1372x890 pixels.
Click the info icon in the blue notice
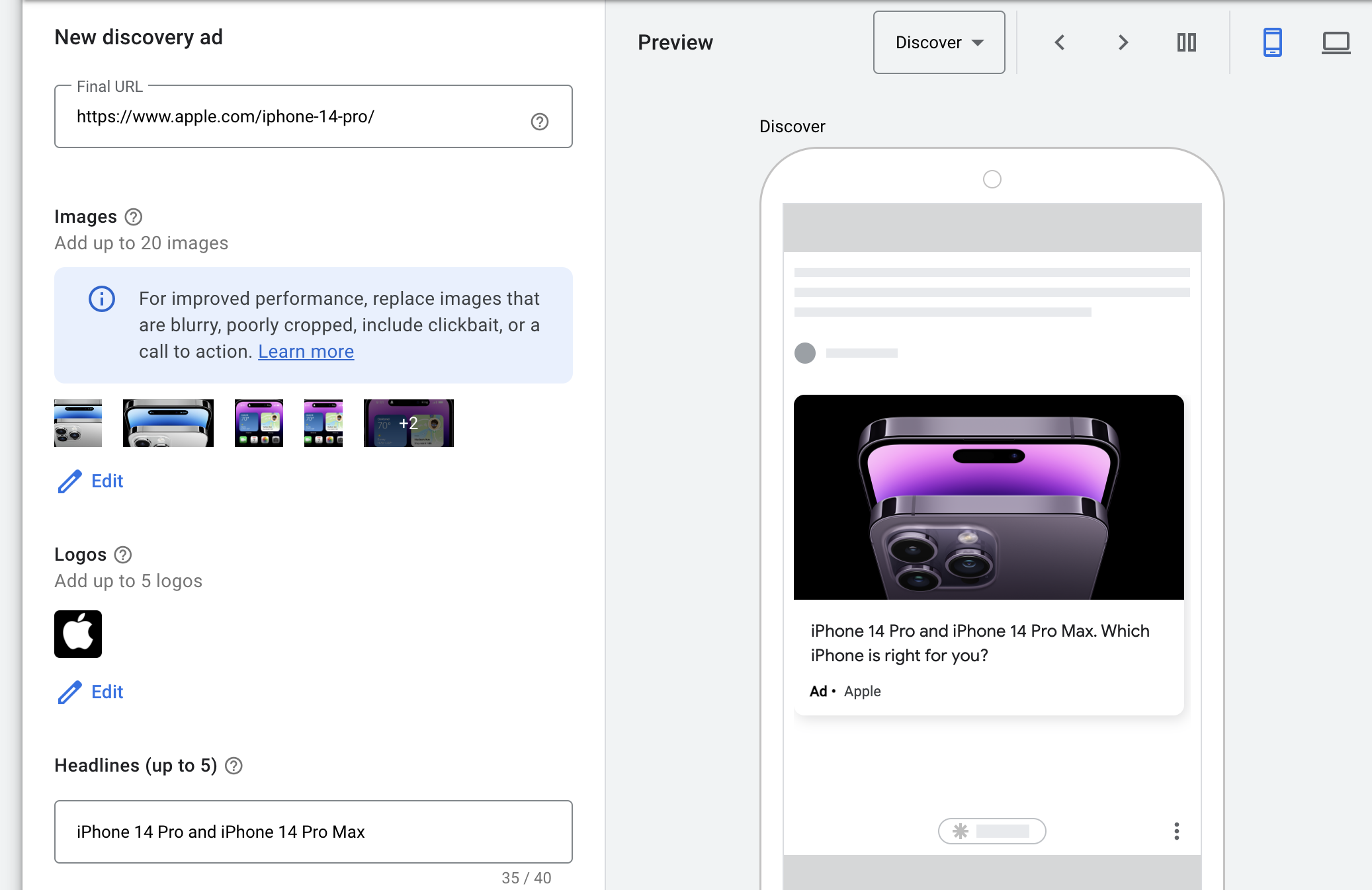[x=102, y=299]
